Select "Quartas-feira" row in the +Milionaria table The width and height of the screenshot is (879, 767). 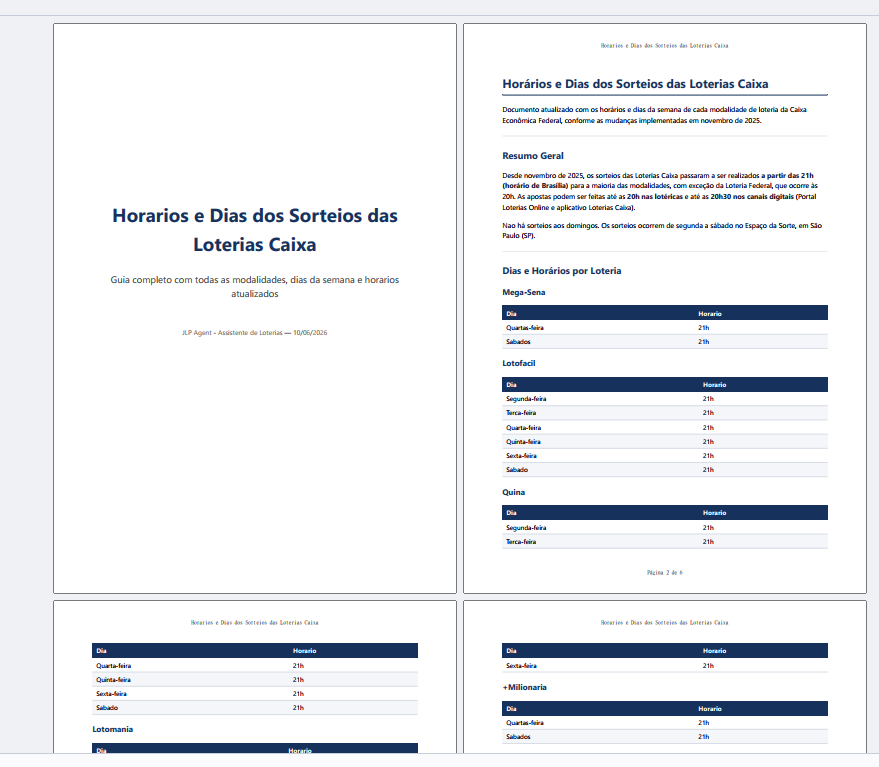tap(665, 723)
